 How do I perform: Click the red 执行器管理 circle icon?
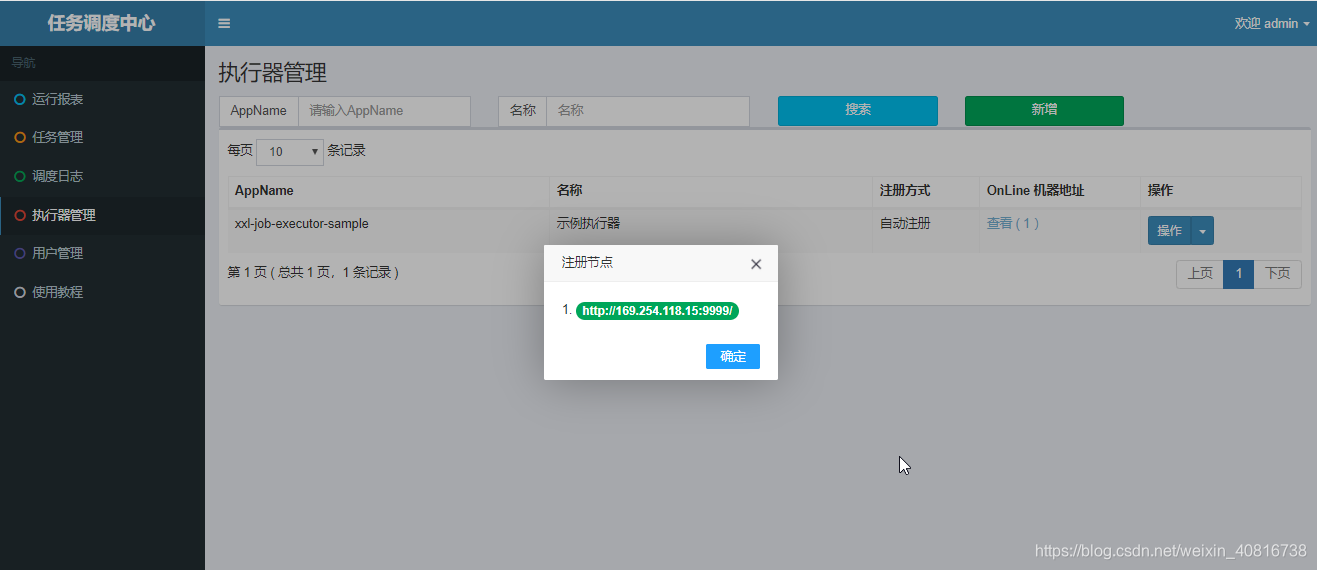point(20,215)
